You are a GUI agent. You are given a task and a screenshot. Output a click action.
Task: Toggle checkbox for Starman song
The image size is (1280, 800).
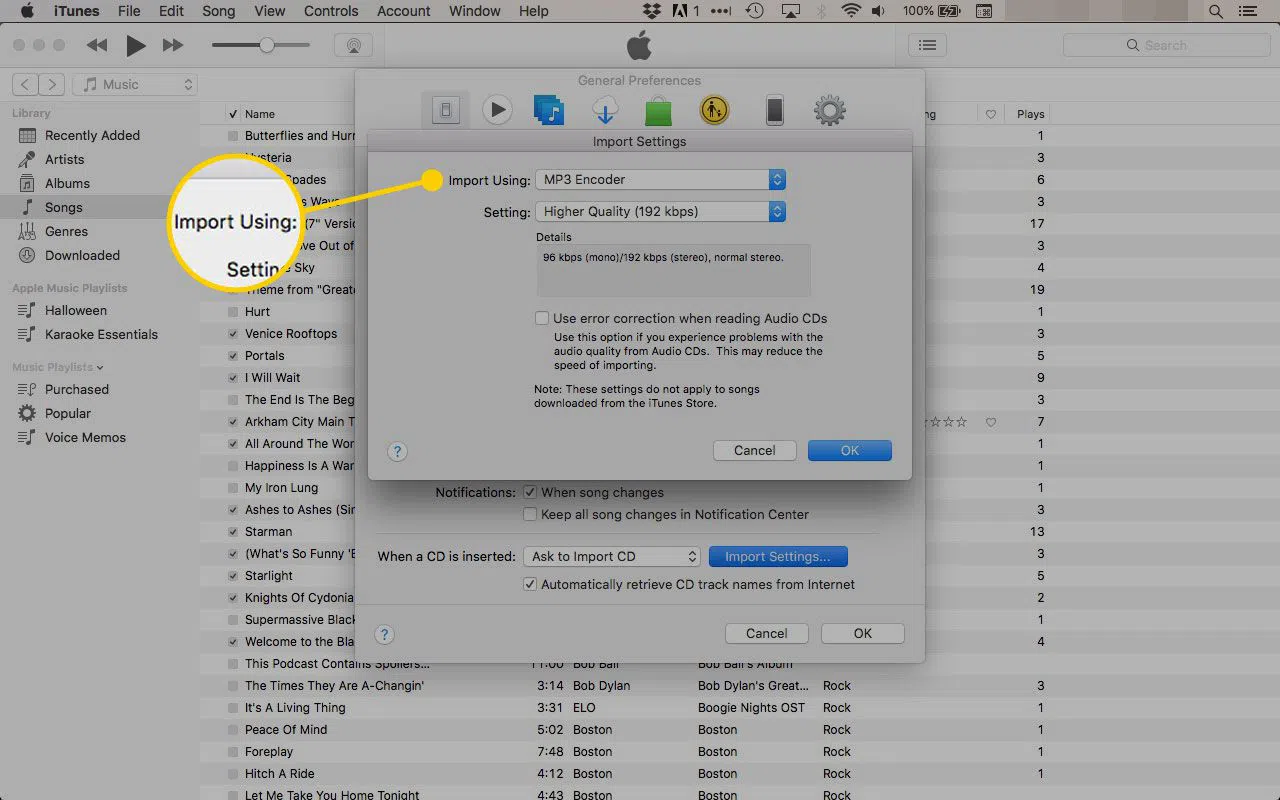click(233, 532)
